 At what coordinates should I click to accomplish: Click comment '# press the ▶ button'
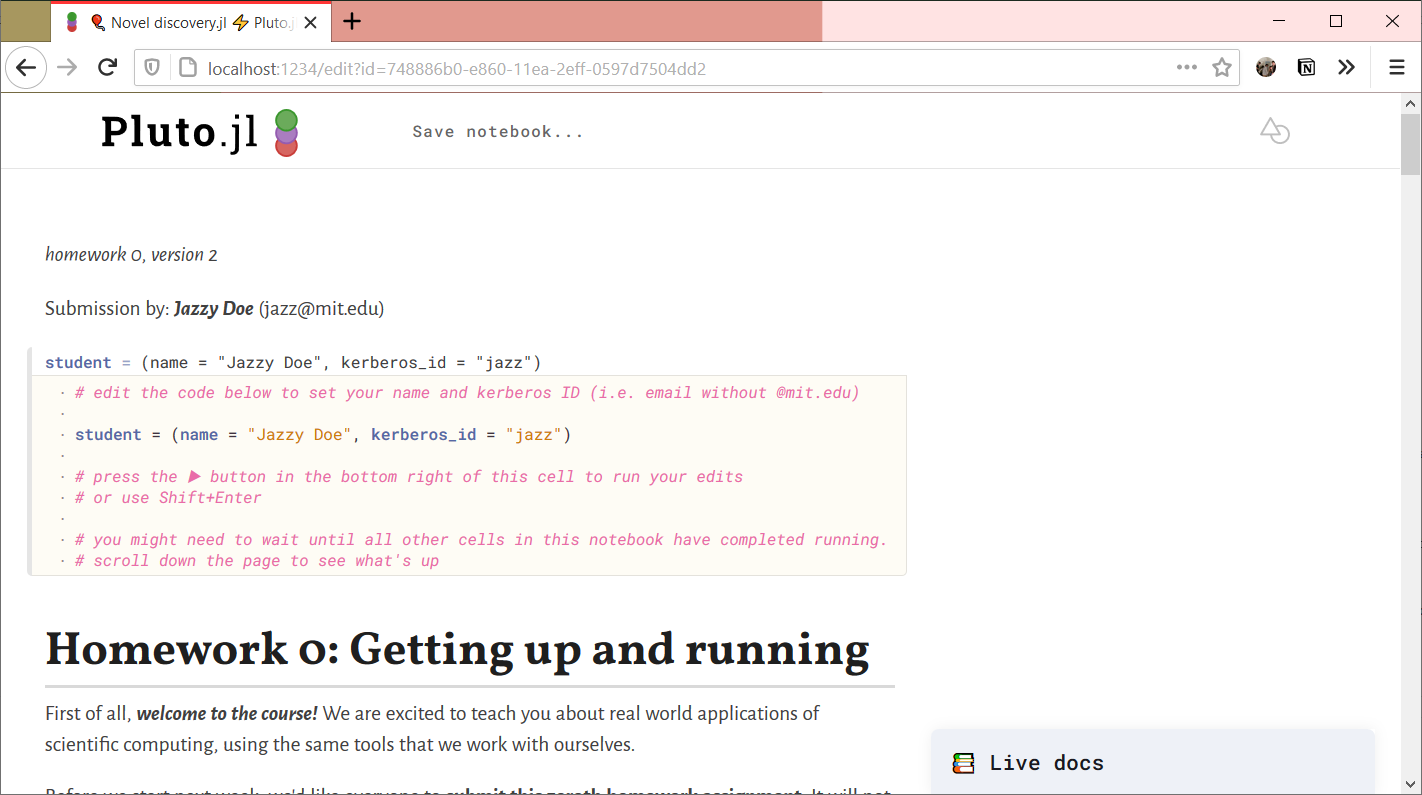[x=409, y=477]
